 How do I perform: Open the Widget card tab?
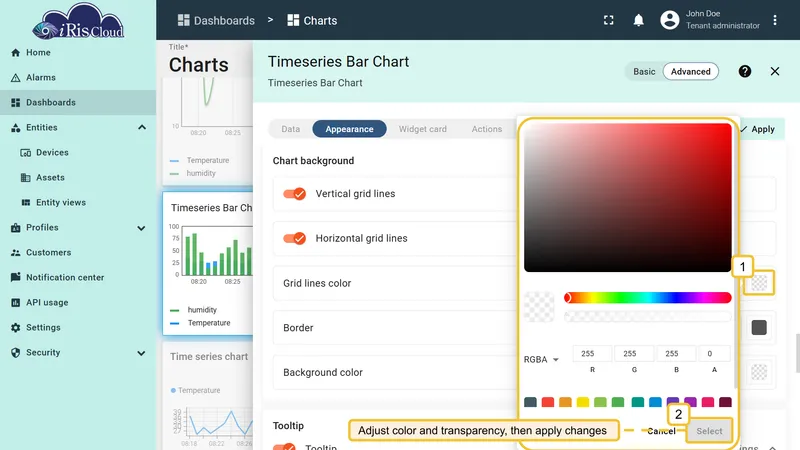click(422, 129)
